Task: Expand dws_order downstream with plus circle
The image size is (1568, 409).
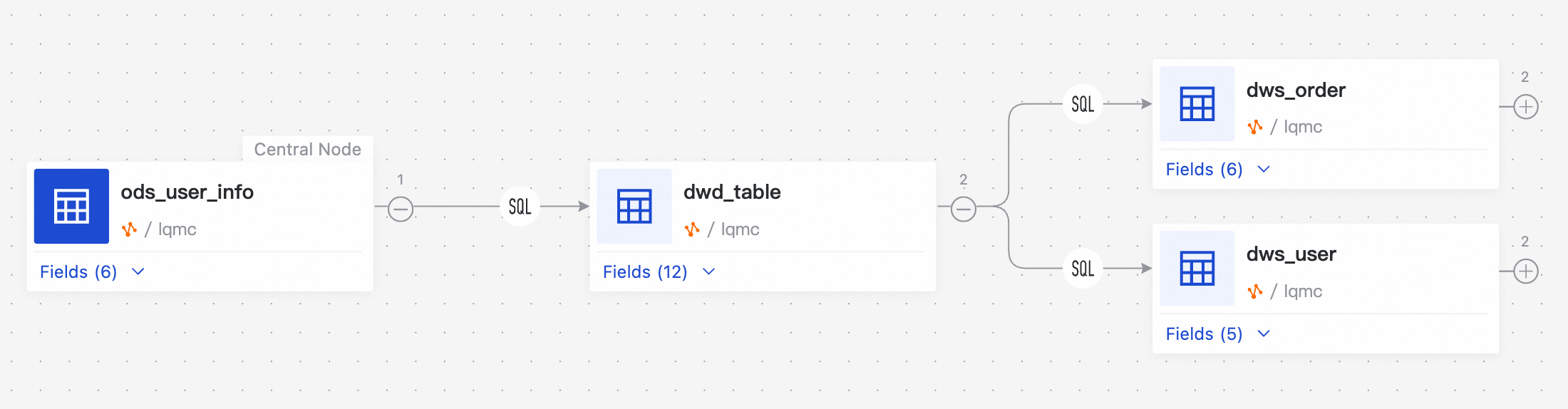Action: point(1526,107)
